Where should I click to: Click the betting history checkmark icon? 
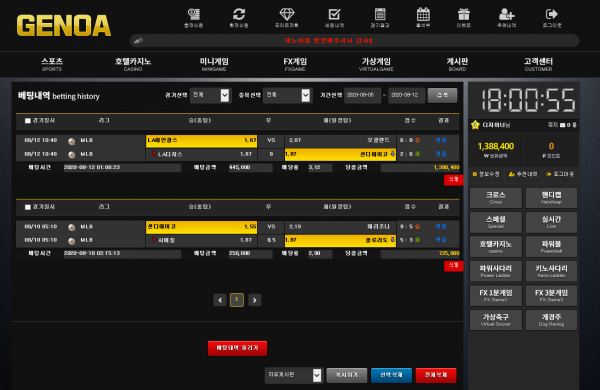click(334, 15)
